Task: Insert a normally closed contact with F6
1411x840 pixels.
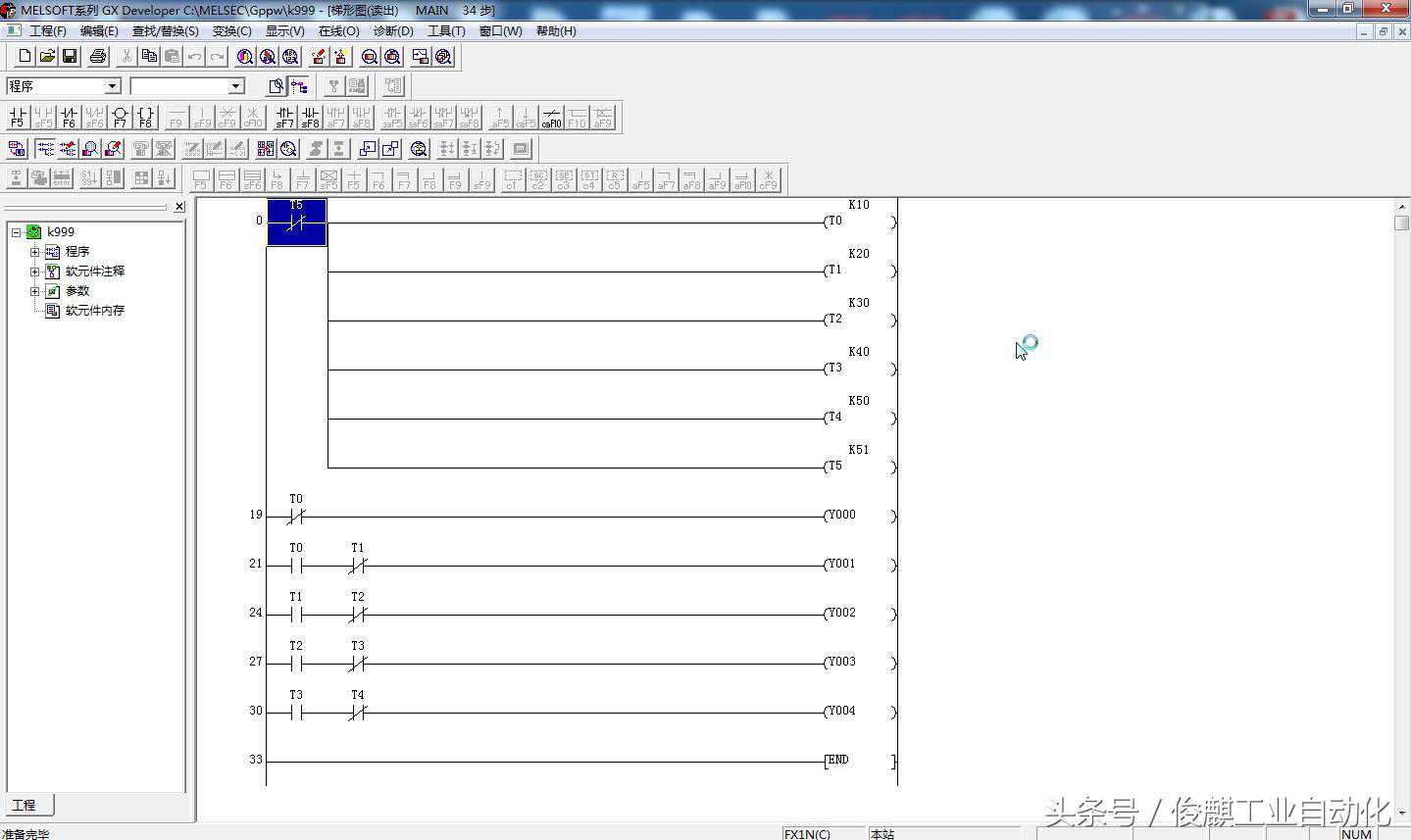Action: point(69,118)
